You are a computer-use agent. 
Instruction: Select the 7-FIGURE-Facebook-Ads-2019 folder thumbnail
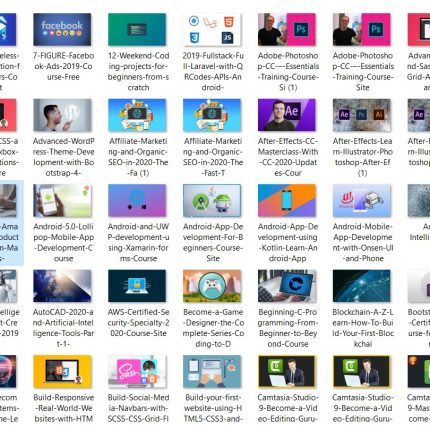[x=62, y=29]
